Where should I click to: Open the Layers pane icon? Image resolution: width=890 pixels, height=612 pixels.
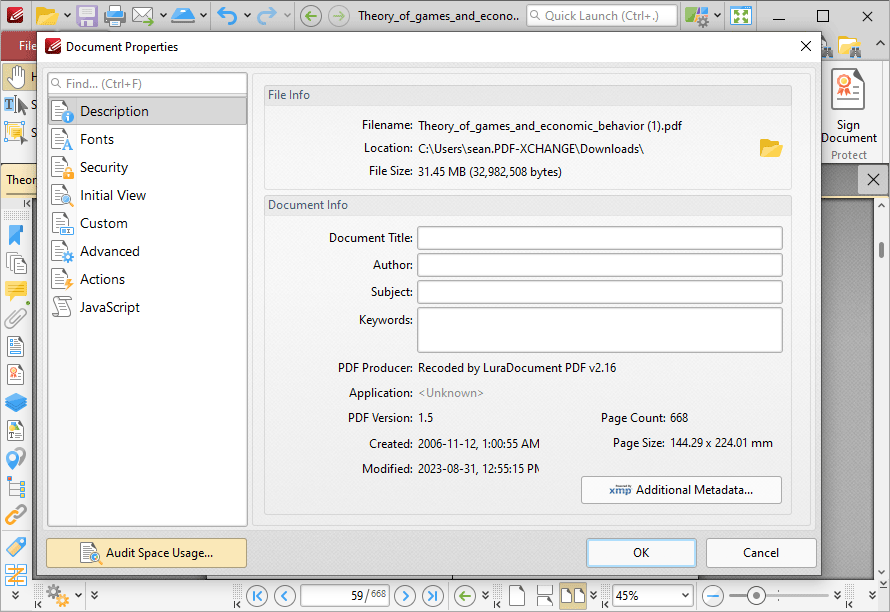(x=15, y=403)
